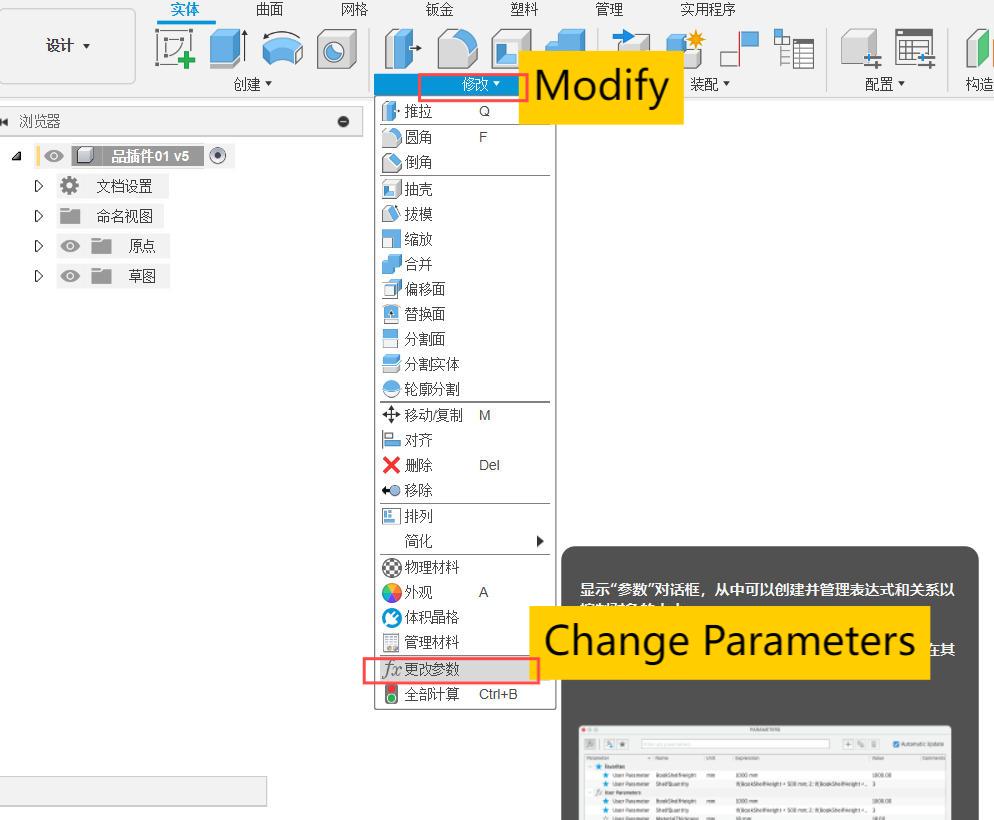
Task: Click the bill of materials table icon
Action: 794,48
